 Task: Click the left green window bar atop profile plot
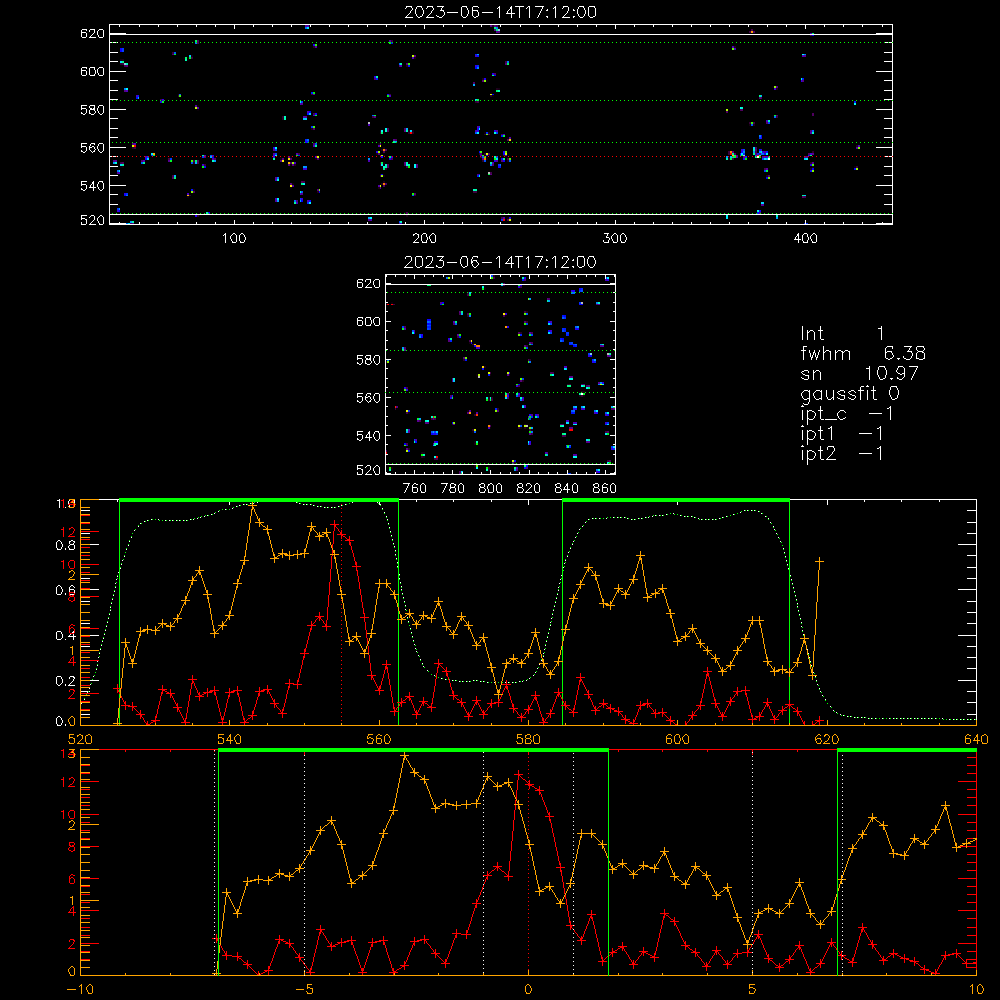259,501
